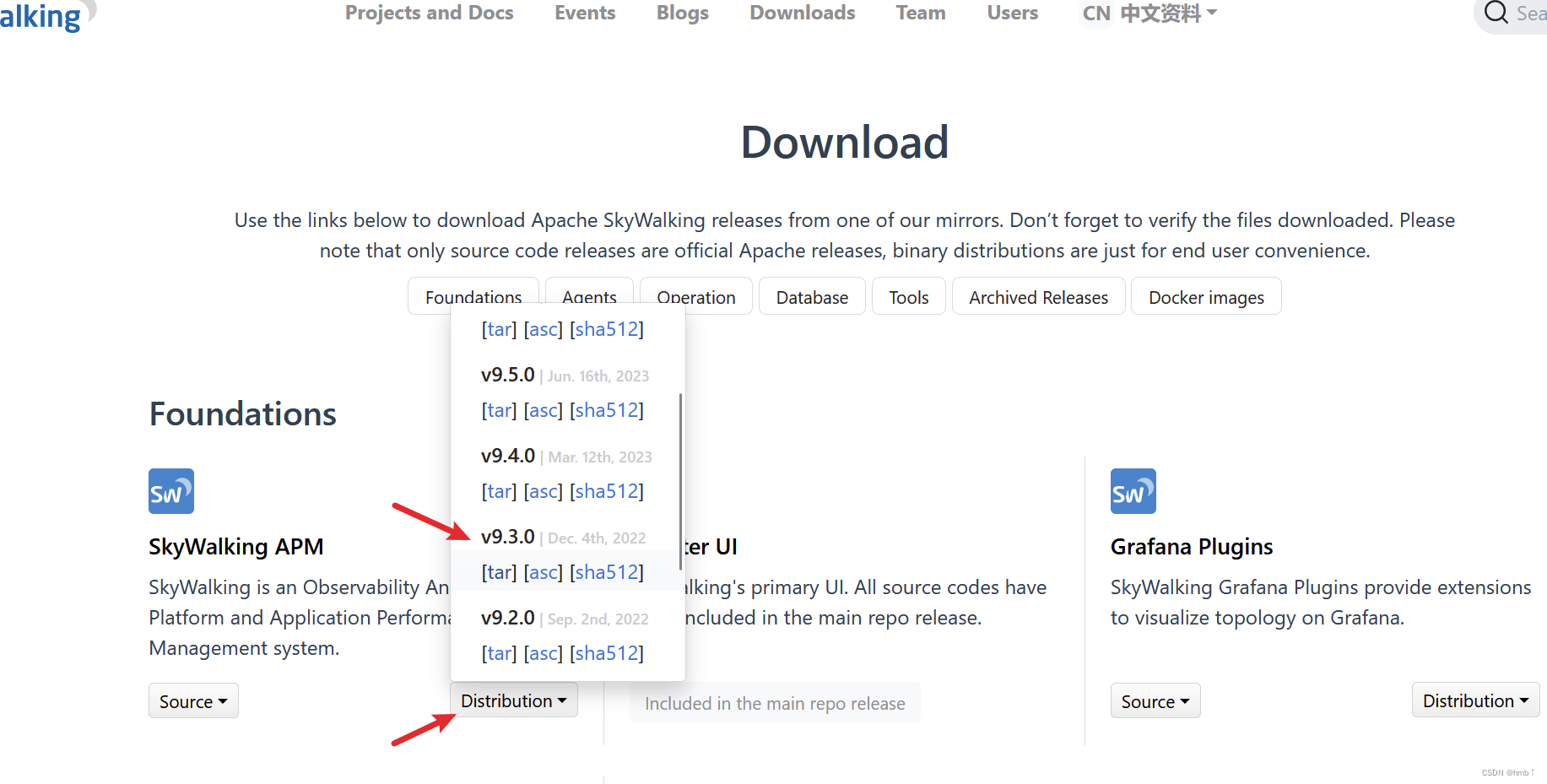Click the dropdown list scrollbar
This screenshot has width=1547, height=784.
[x=680, y=481]
